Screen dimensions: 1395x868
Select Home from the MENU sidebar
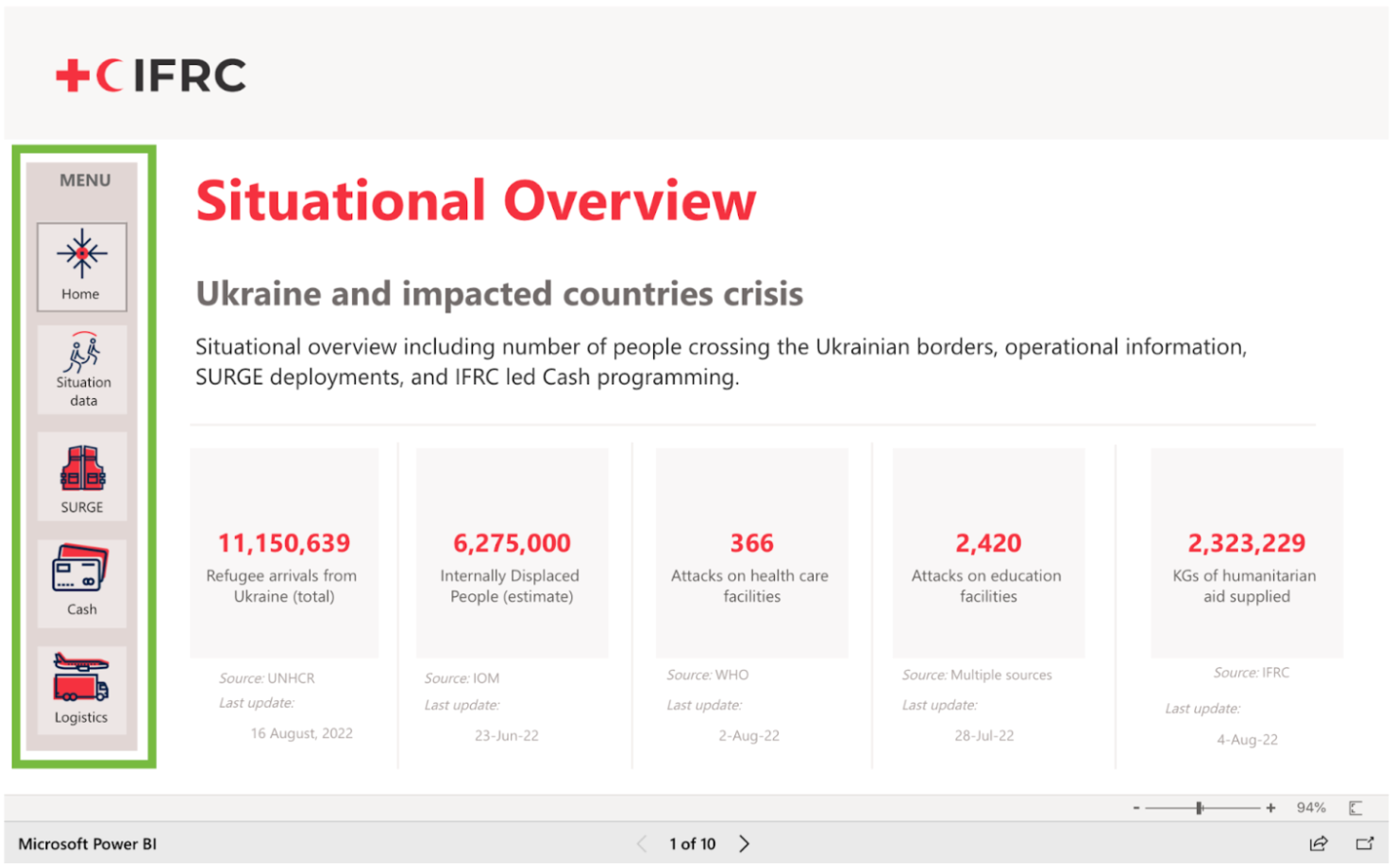click(x=83, y=267)
